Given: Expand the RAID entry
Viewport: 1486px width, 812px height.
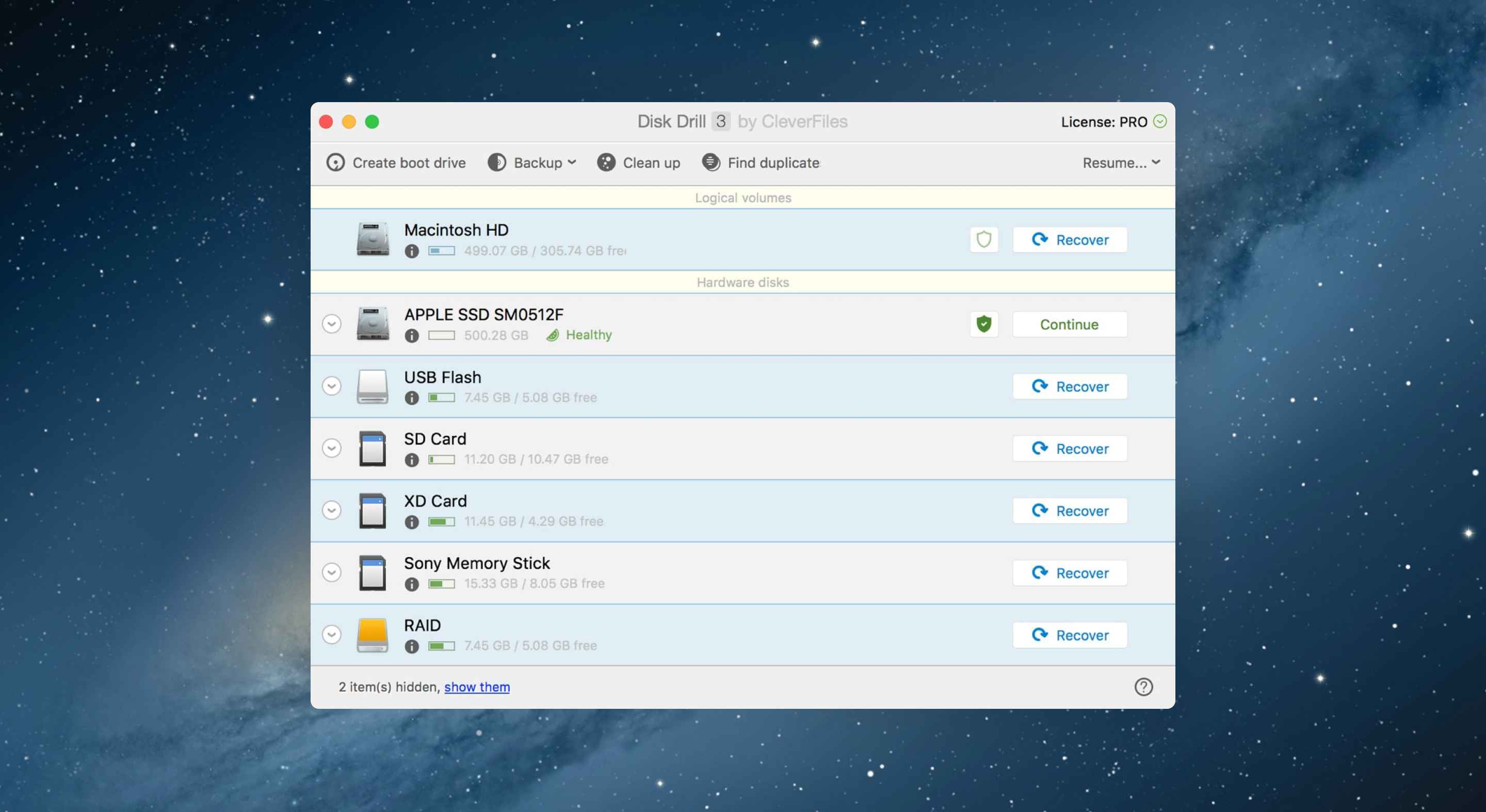Looking at the screenshot, I should click(x=331, y=635).
